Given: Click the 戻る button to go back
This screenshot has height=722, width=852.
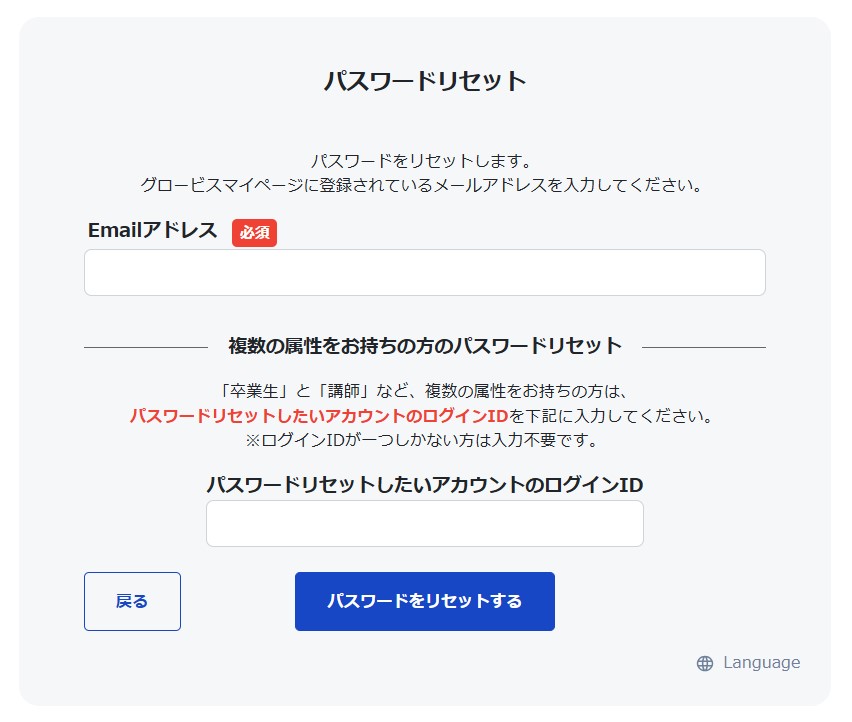Looking at the screenshot, I should pos(132,601).
